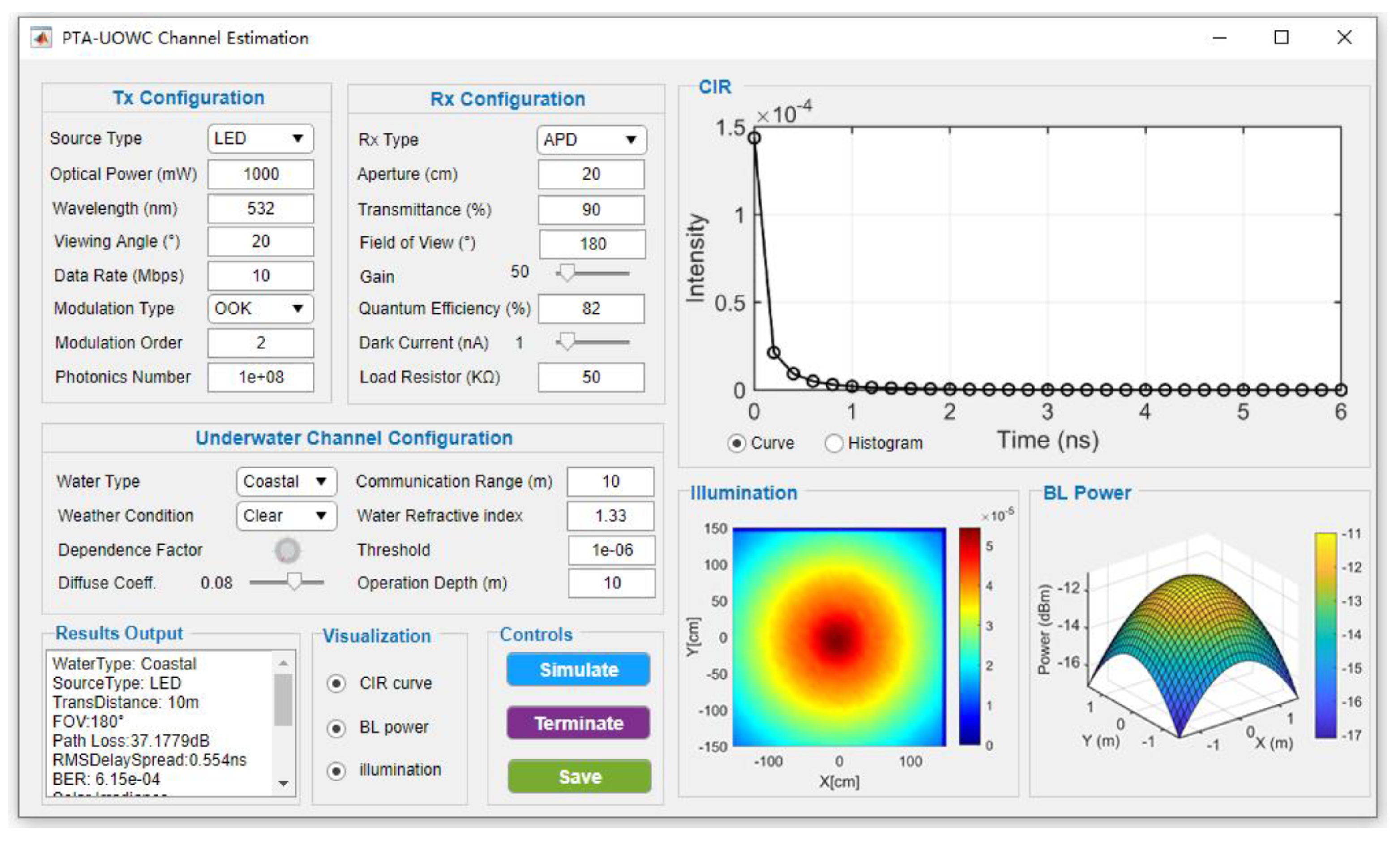1400x841 pixels.
Task: Click the green Save button
Action: point(579,777)
